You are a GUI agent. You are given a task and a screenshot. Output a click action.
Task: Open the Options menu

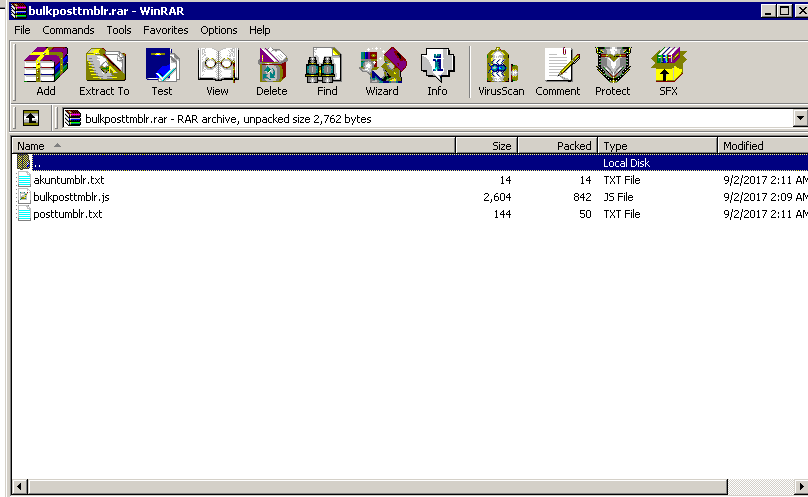pos(218,30)
